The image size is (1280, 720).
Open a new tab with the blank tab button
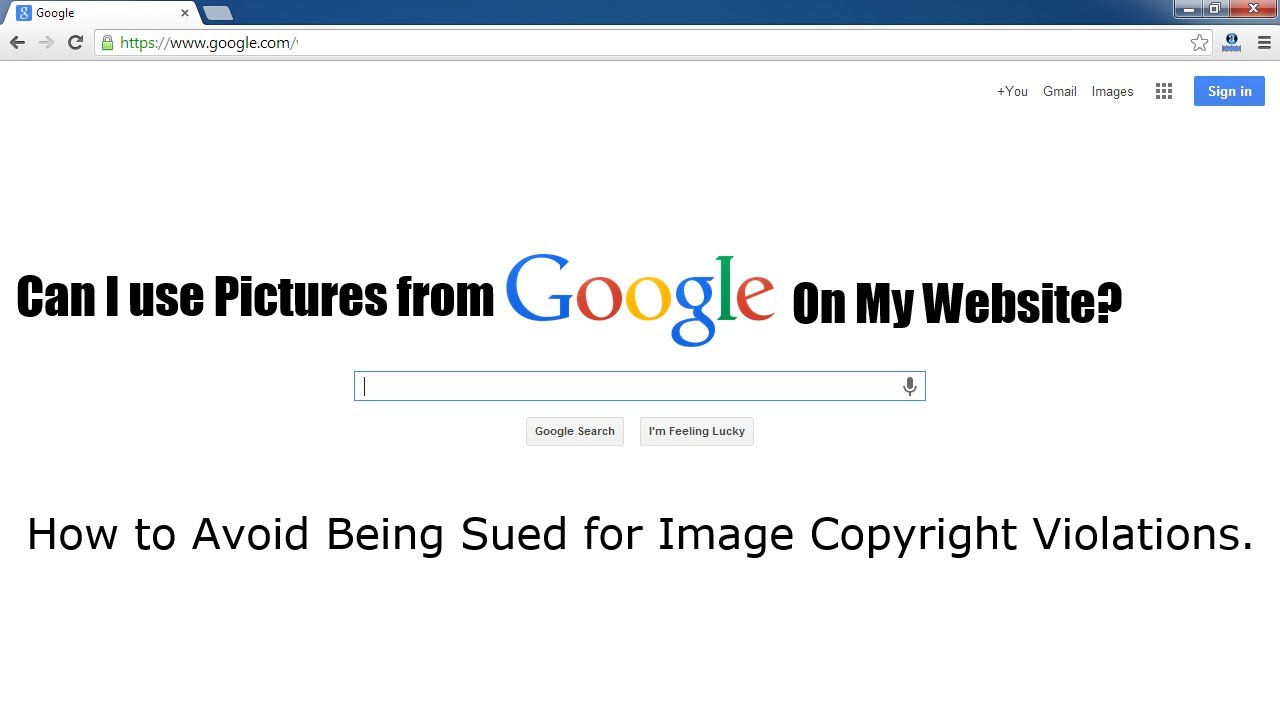(x=218, y=13)
